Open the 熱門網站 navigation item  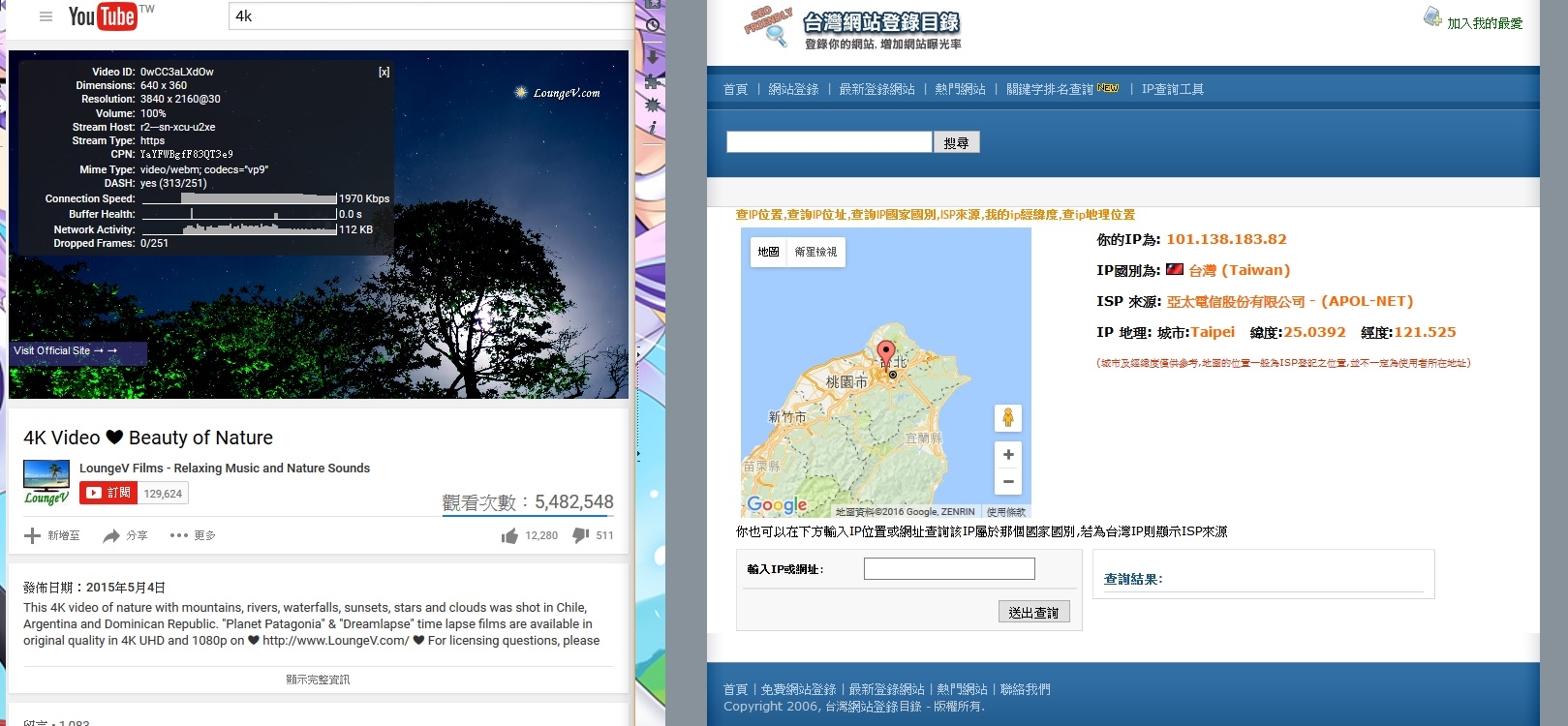[960, 89]
